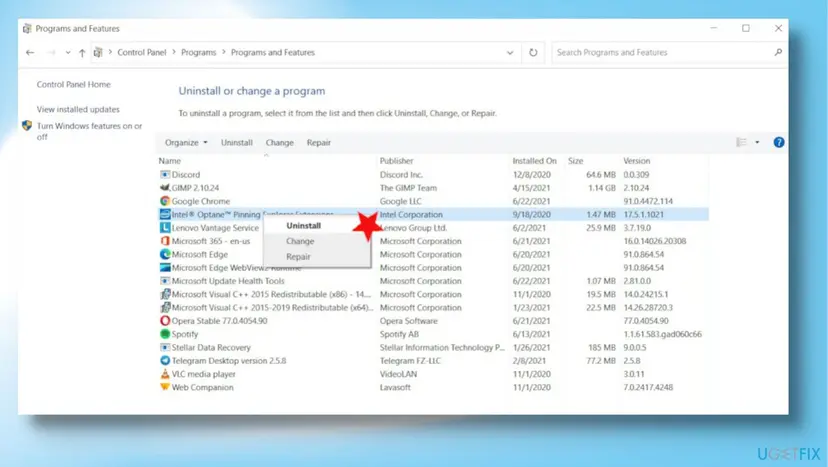Expand the view options dropdown arrow
The height and width of the screenshot is (467, 828).
coord(757,142)
